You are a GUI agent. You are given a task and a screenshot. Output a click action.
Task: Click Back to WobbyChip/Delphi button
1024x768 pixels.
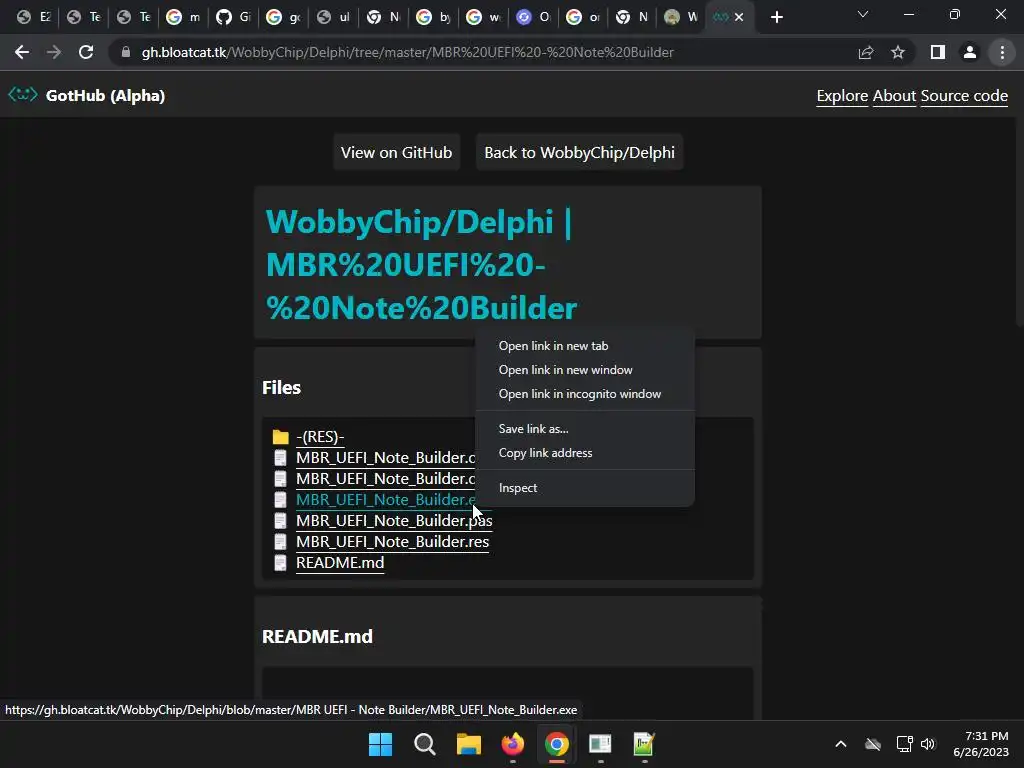click(x=579, y=152)
